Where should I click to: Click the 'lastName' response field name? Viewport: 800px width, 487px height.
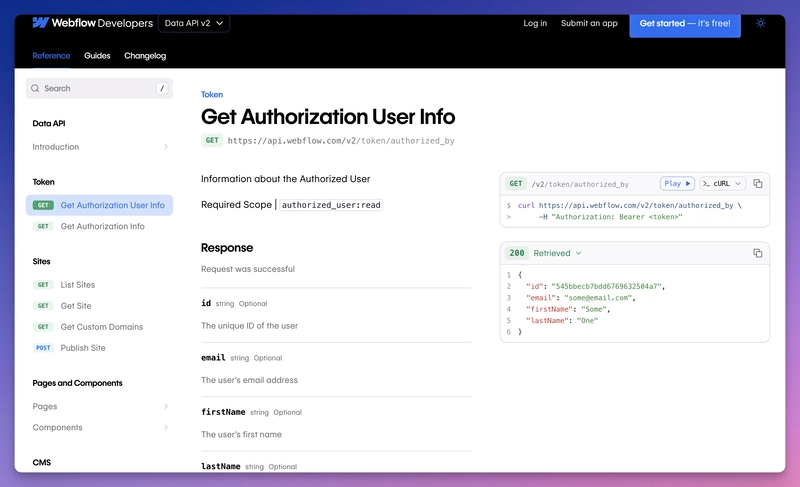pyautogui.click(x=220, y=466)
